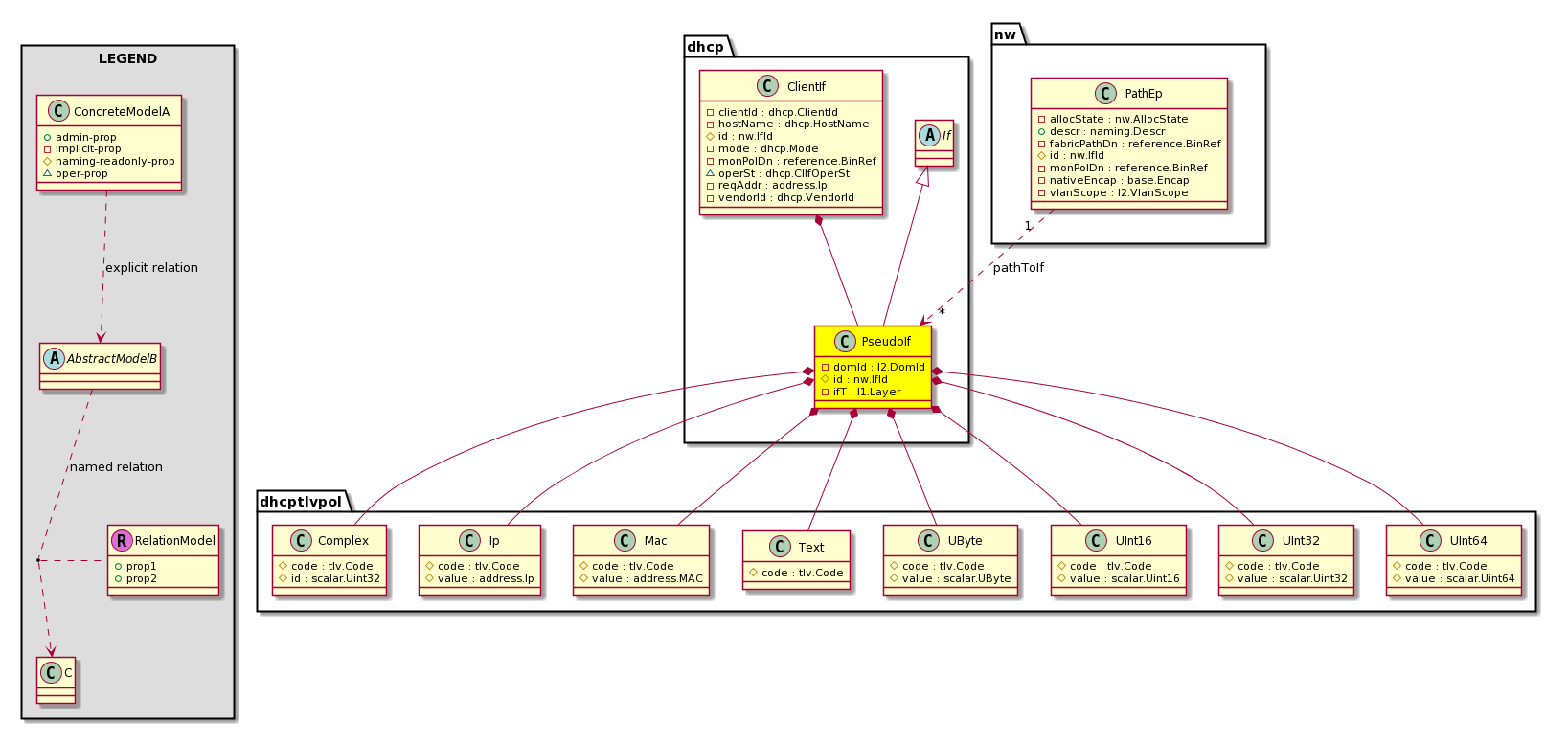Click the PathEp class C icon

point(1105,93)
